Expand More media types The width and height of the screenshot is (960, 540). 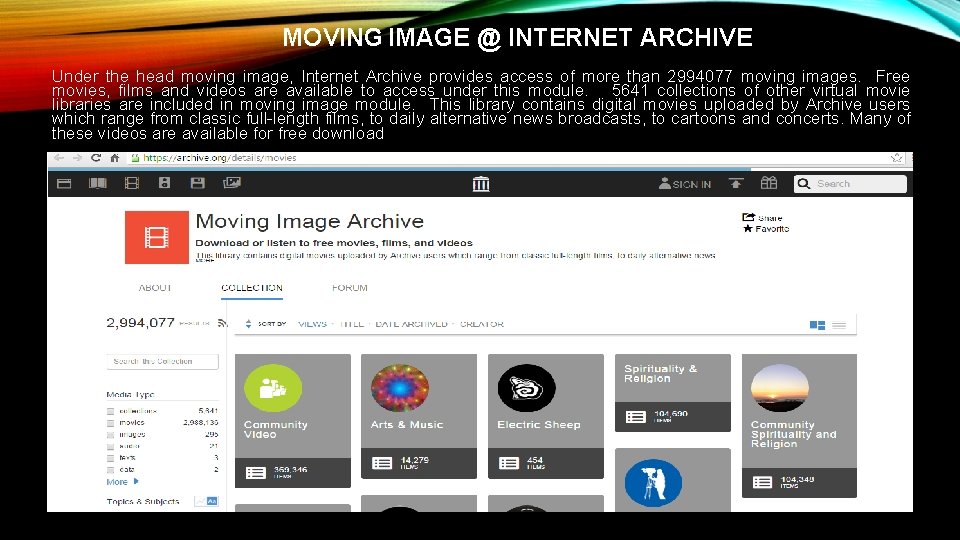(x=122, y=482)
